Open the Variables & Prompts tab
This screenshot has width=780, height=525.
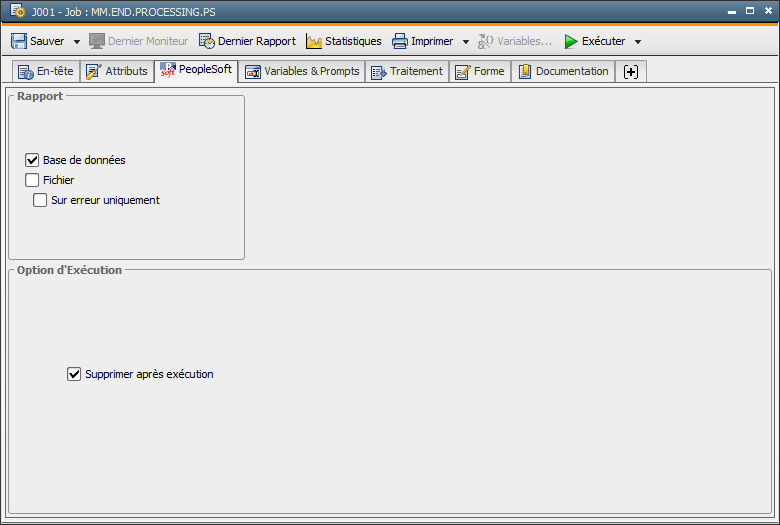pos(302,71)
